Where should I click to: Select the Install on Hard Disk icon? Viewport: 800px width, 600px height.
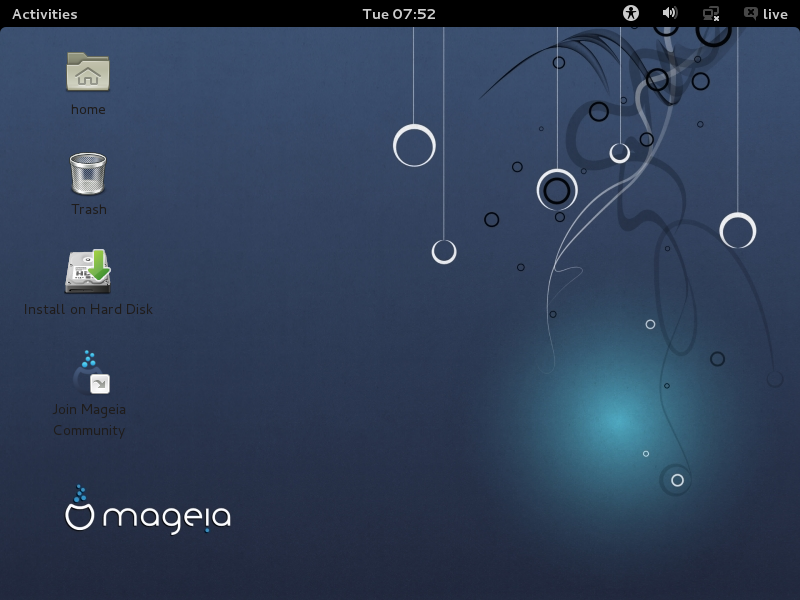click(88, 272)
